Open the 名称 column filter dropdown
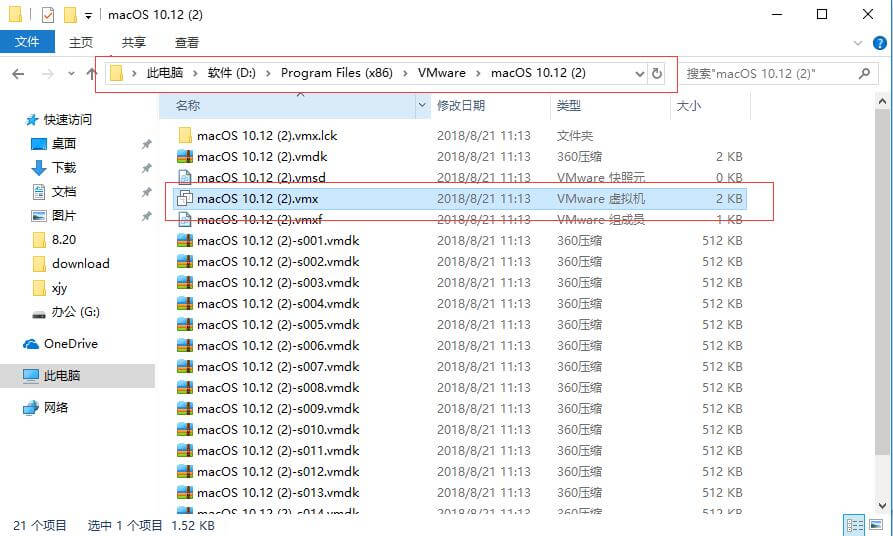The image size is (893, 536). [422, 105]
